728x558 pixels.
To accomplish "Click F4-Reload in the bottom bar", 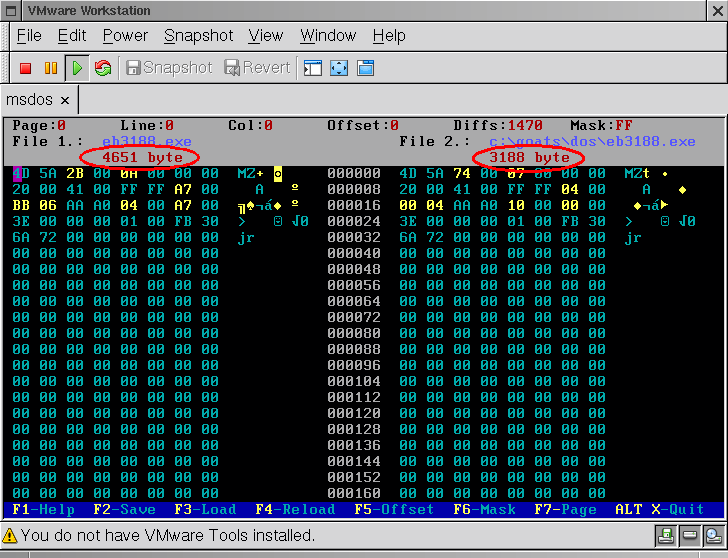I will 295,510.
